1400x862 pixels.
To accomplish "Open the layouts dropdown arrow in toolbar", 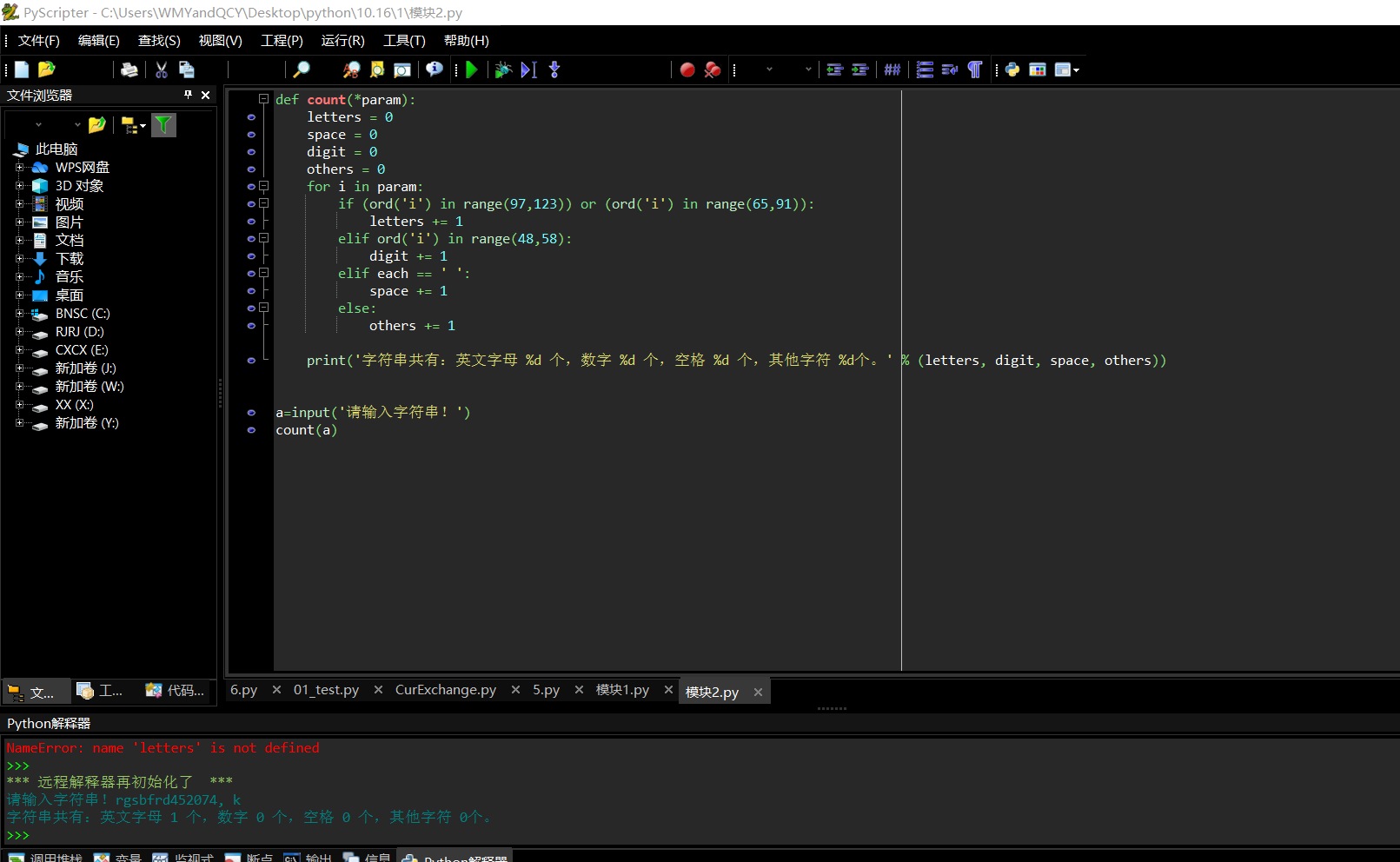I will click(1077, 70).
